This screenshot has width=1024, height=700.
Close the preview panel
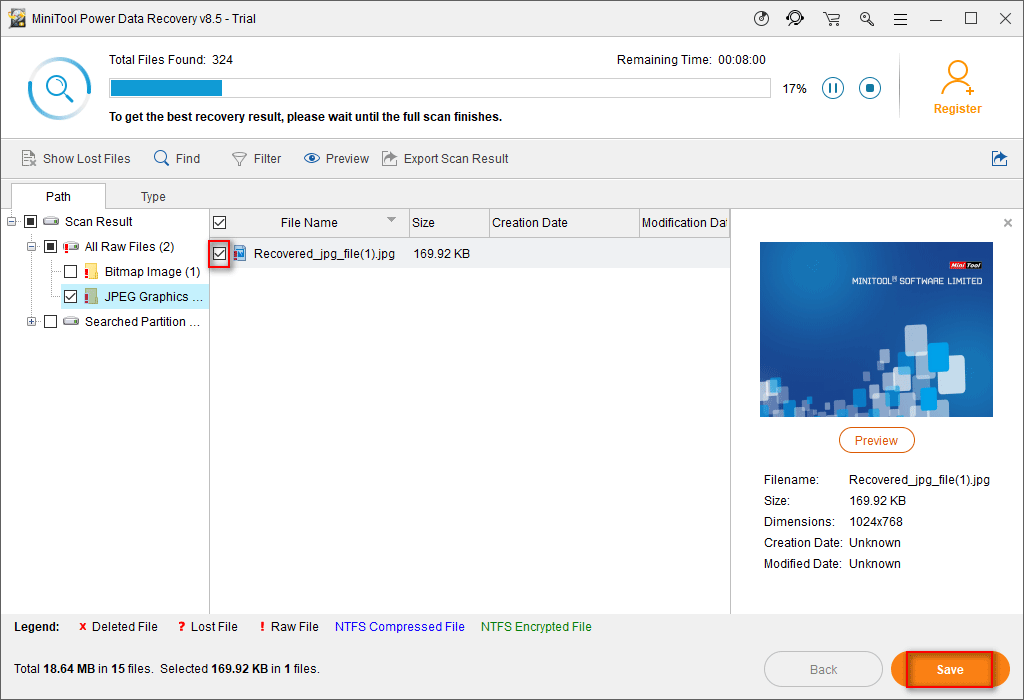coord(1008,223)
